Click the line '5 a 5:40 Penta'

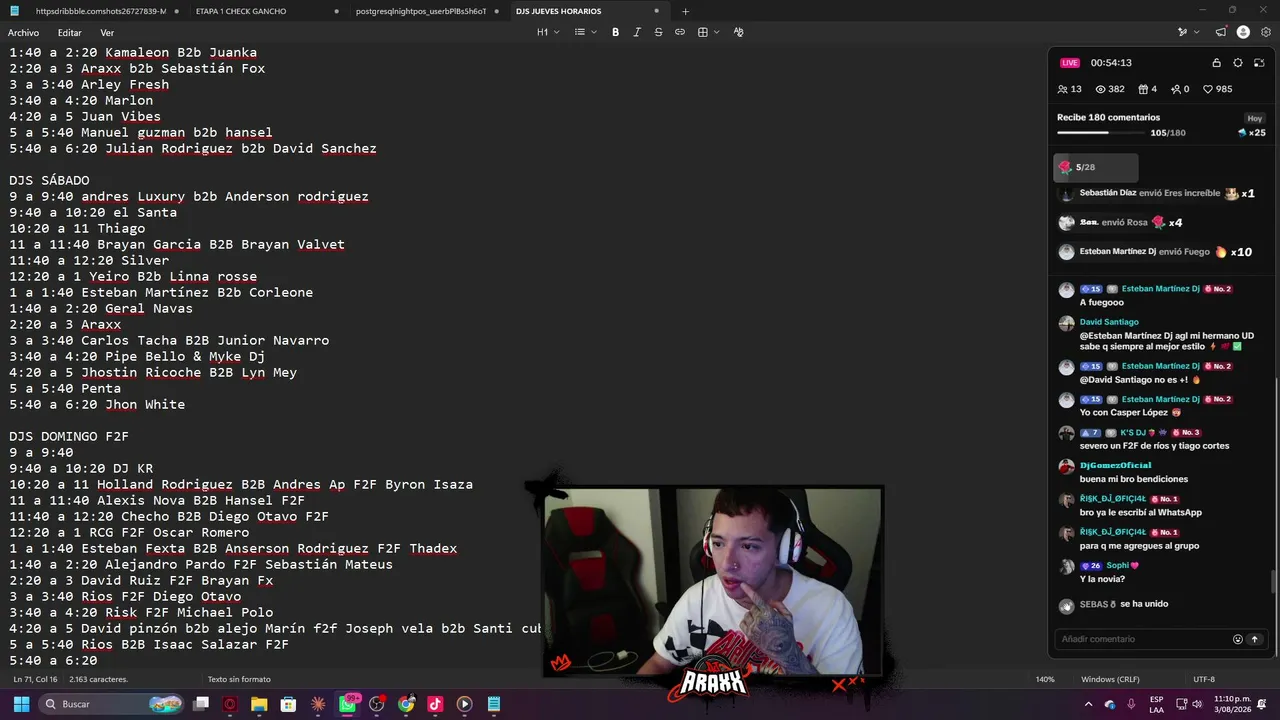click(65, 389)
